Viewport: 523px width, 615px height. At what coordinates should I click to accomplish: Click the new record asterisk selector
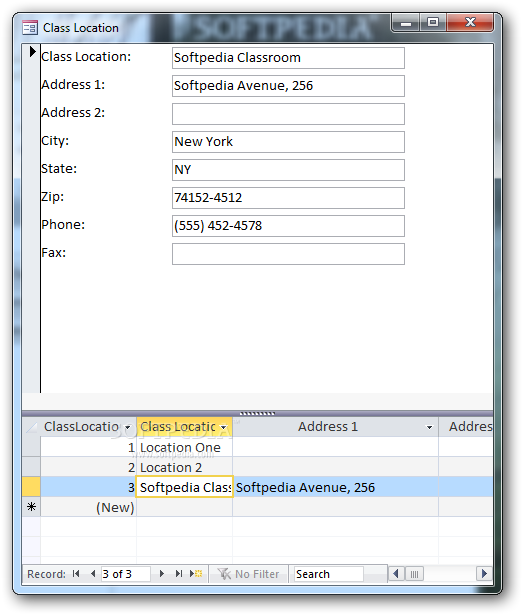point(31,507)
